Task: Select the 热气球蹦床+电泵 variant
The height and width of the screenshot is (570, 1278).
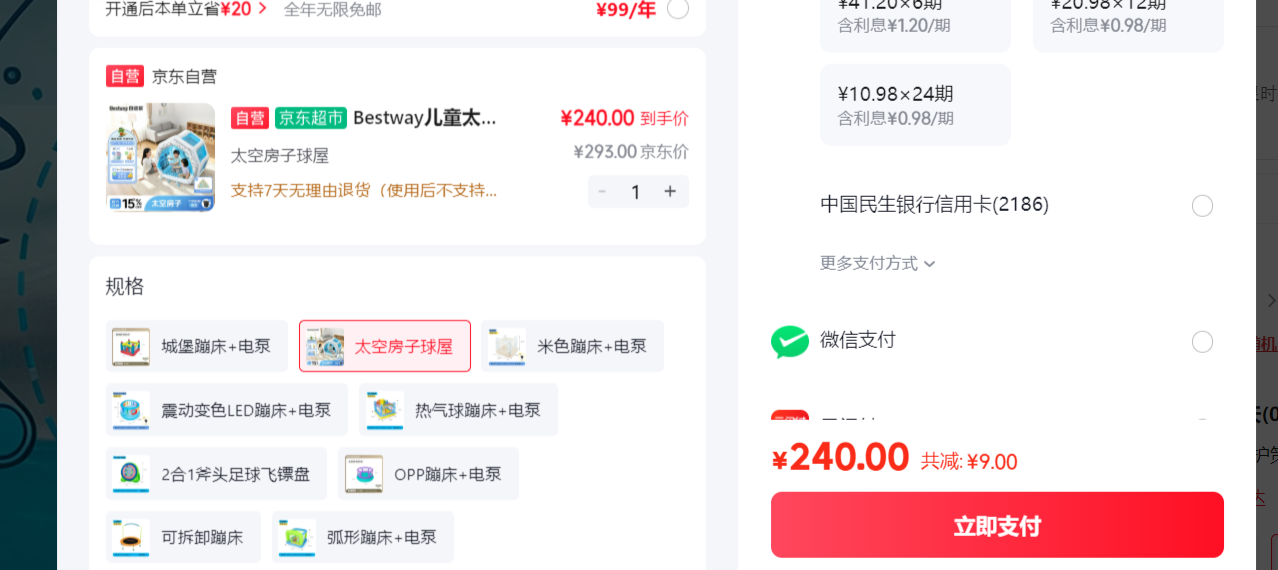Action: [x=458, y=410]
